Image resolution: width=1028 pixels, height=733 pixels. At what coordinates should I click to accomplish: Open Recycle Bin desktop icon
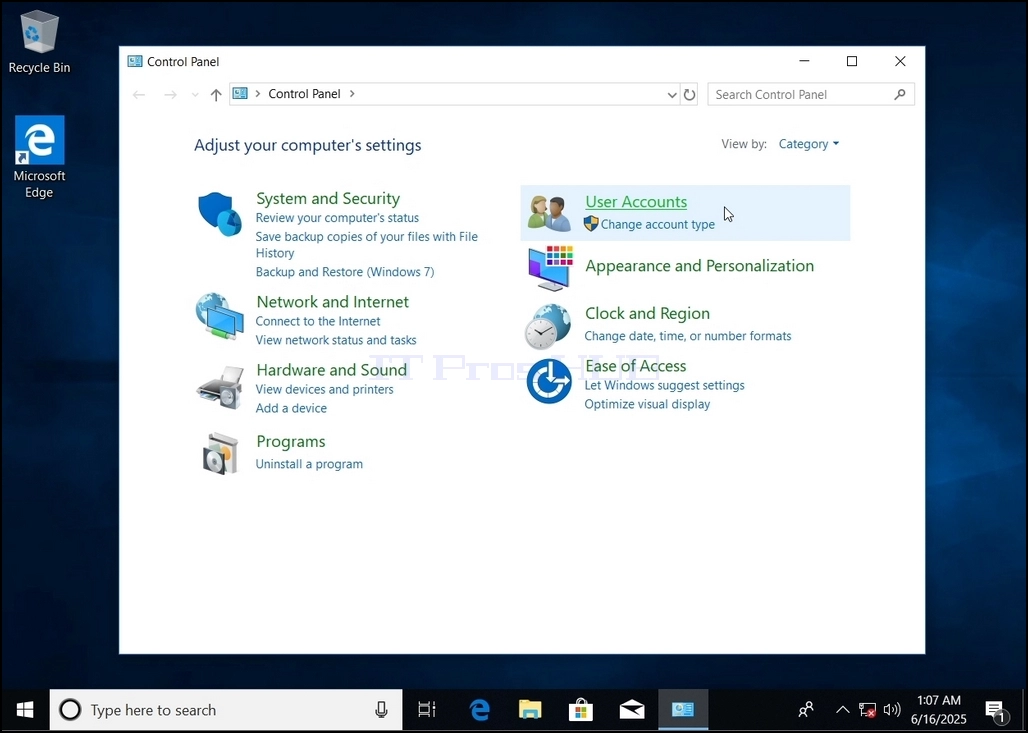click(x=39, y=43)
